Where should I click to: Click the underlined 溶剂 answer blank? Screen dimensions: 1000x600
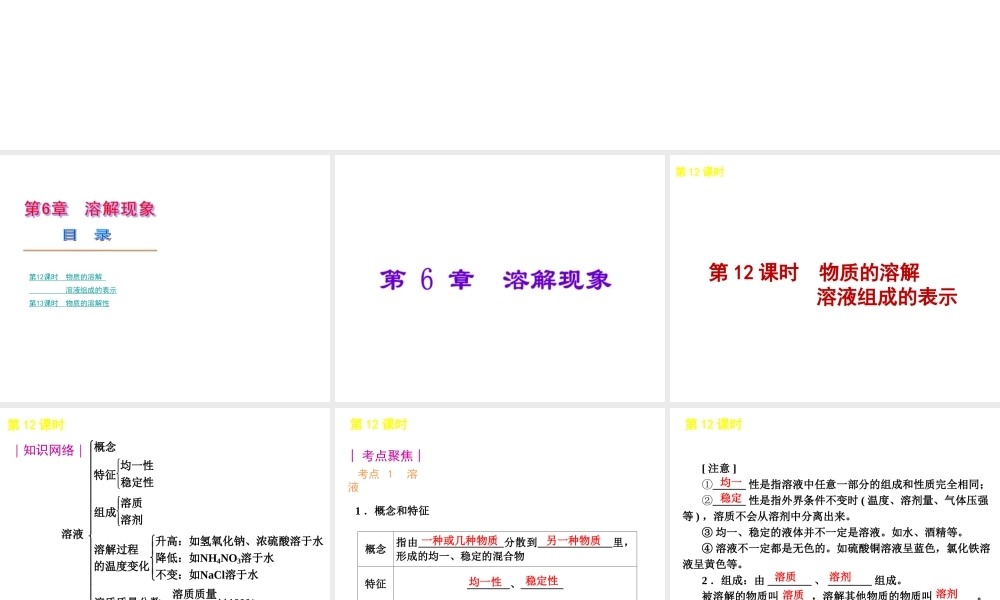point(843,577)
